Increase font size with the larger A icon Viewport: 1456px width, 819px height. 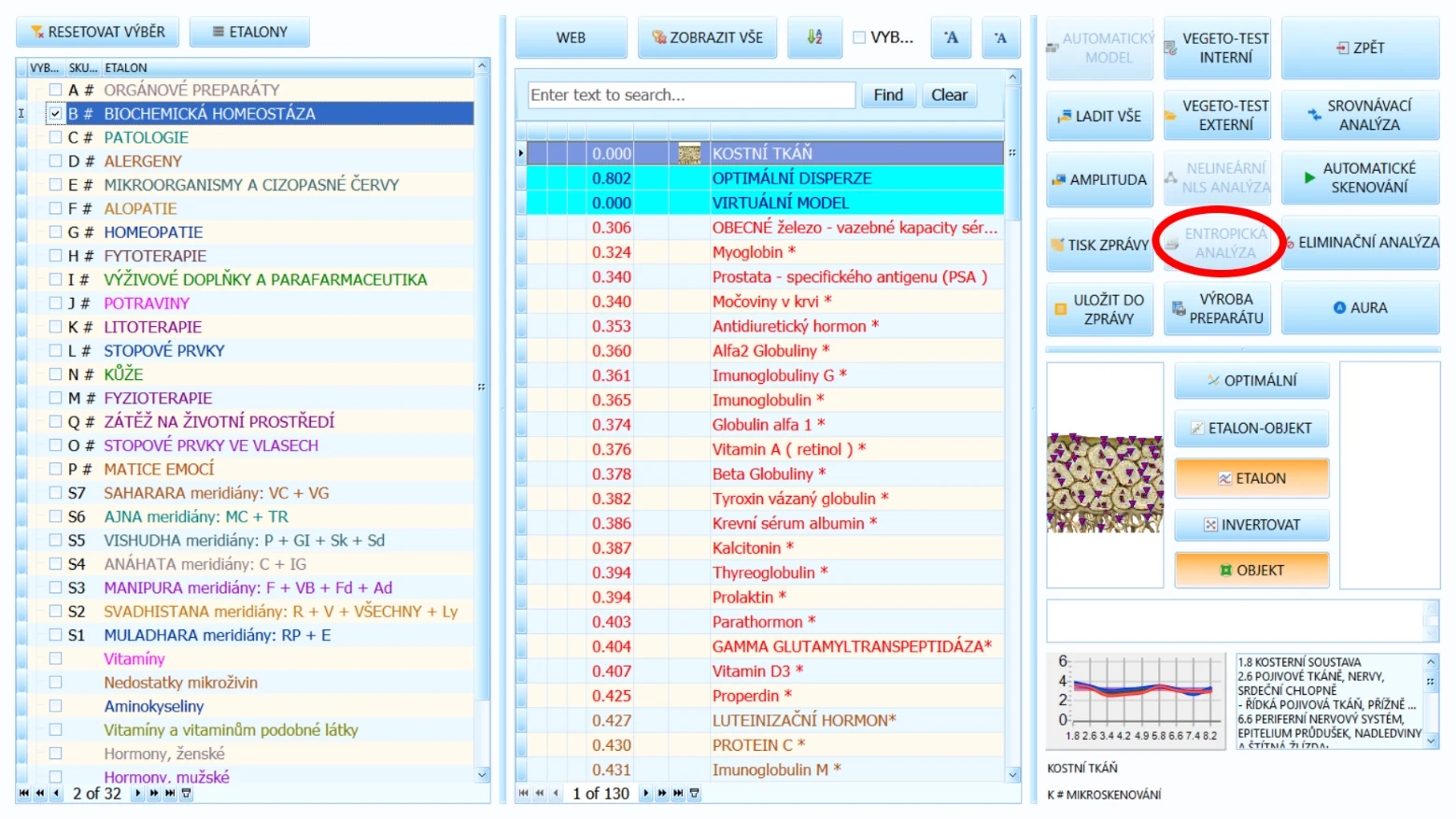(951, 37)
